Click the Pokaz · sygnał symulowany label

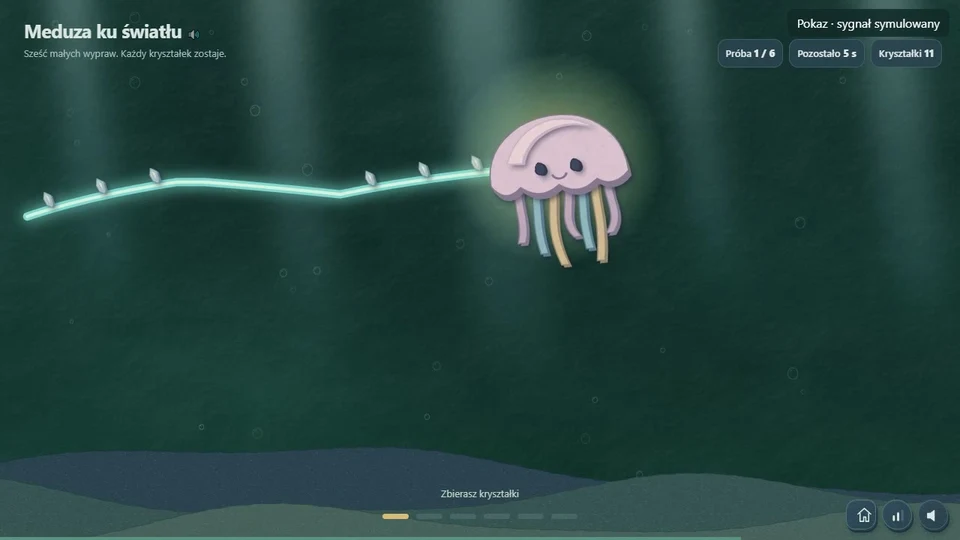[x=868, y=24]
